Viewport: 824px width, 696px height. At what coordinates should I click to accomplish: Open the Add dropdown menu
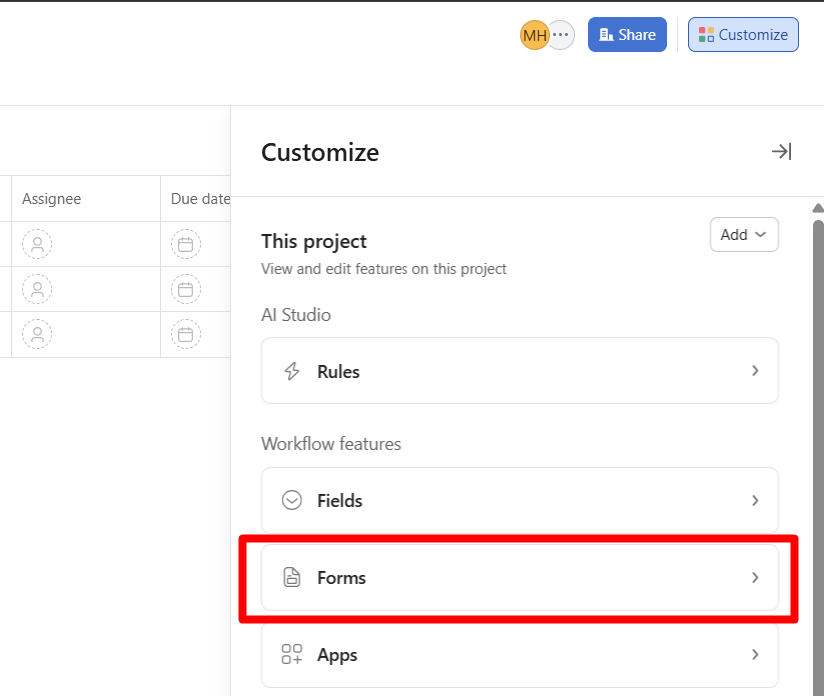(743, 235)
